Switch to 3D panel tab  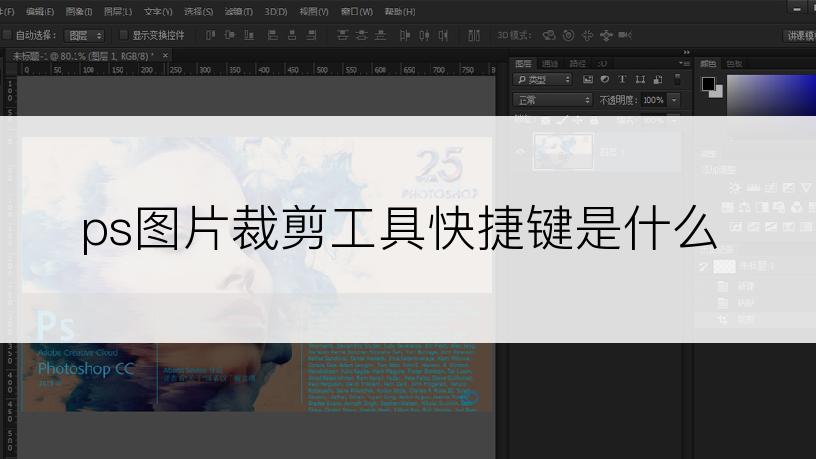pos(602,63)
